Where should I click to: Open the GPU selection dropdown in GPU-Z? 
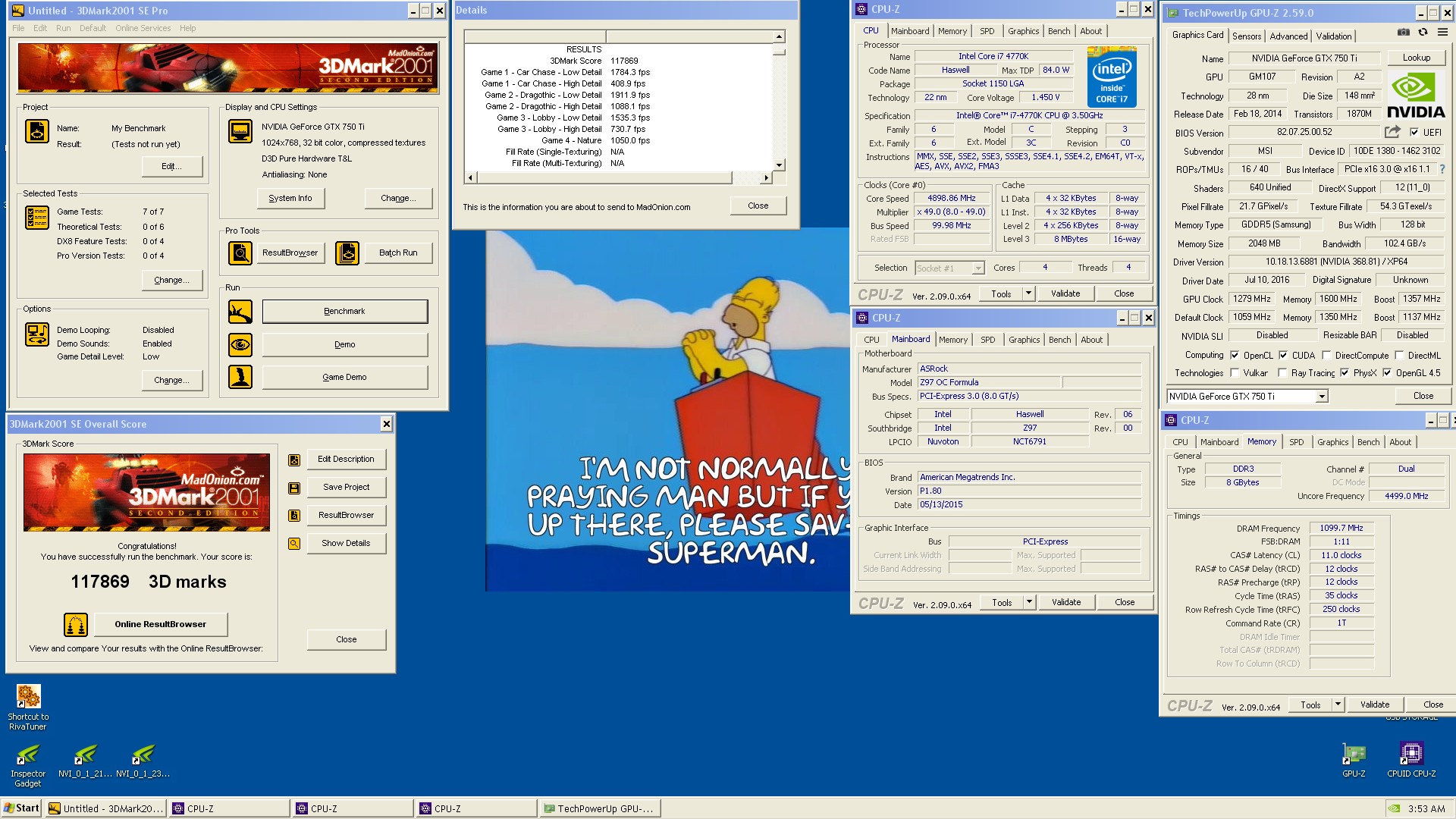click(1322, 397)
